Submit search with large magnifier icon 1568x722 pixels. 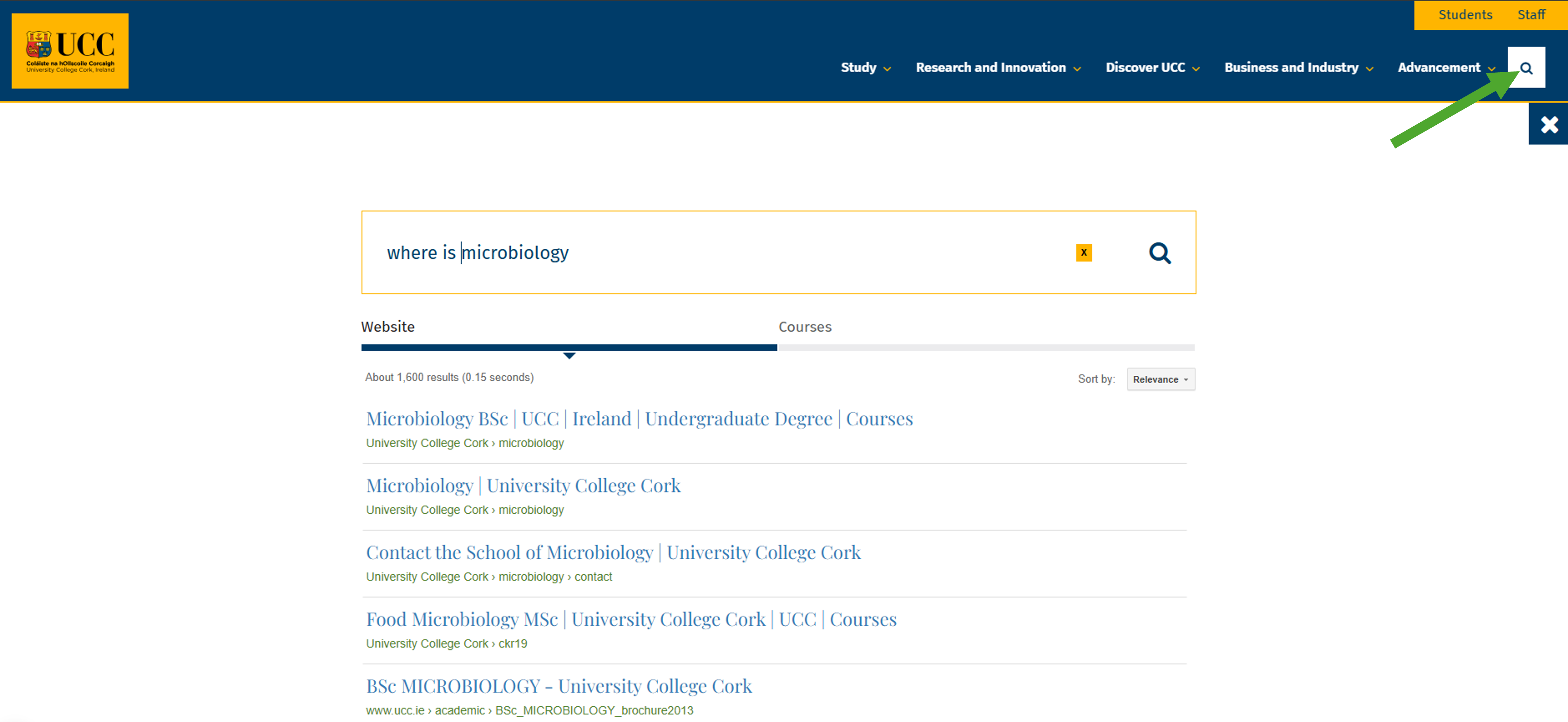tap(1159, 252)
